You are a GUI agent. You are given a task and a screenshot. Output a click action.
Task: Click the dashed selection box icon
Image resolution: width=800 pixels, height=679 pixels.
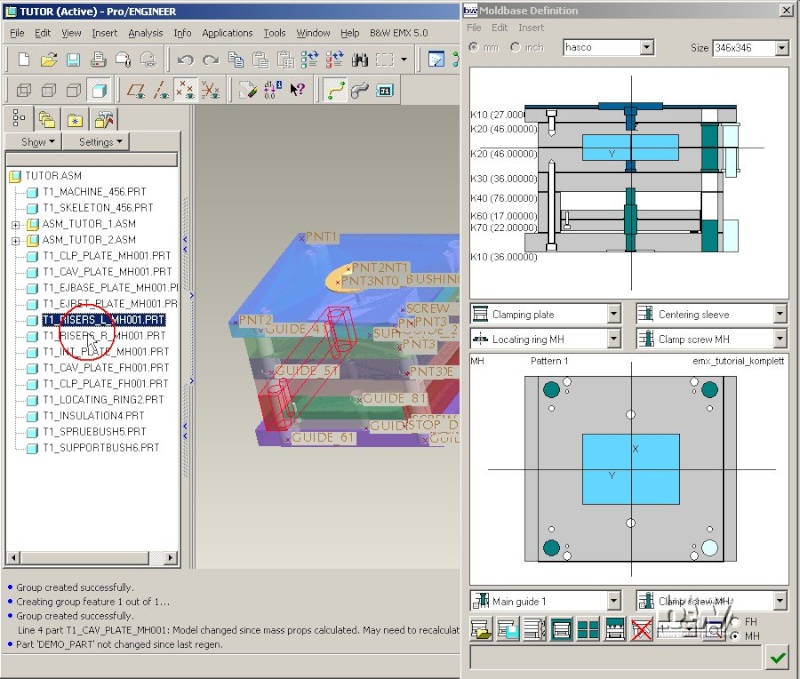click(385, 60)
